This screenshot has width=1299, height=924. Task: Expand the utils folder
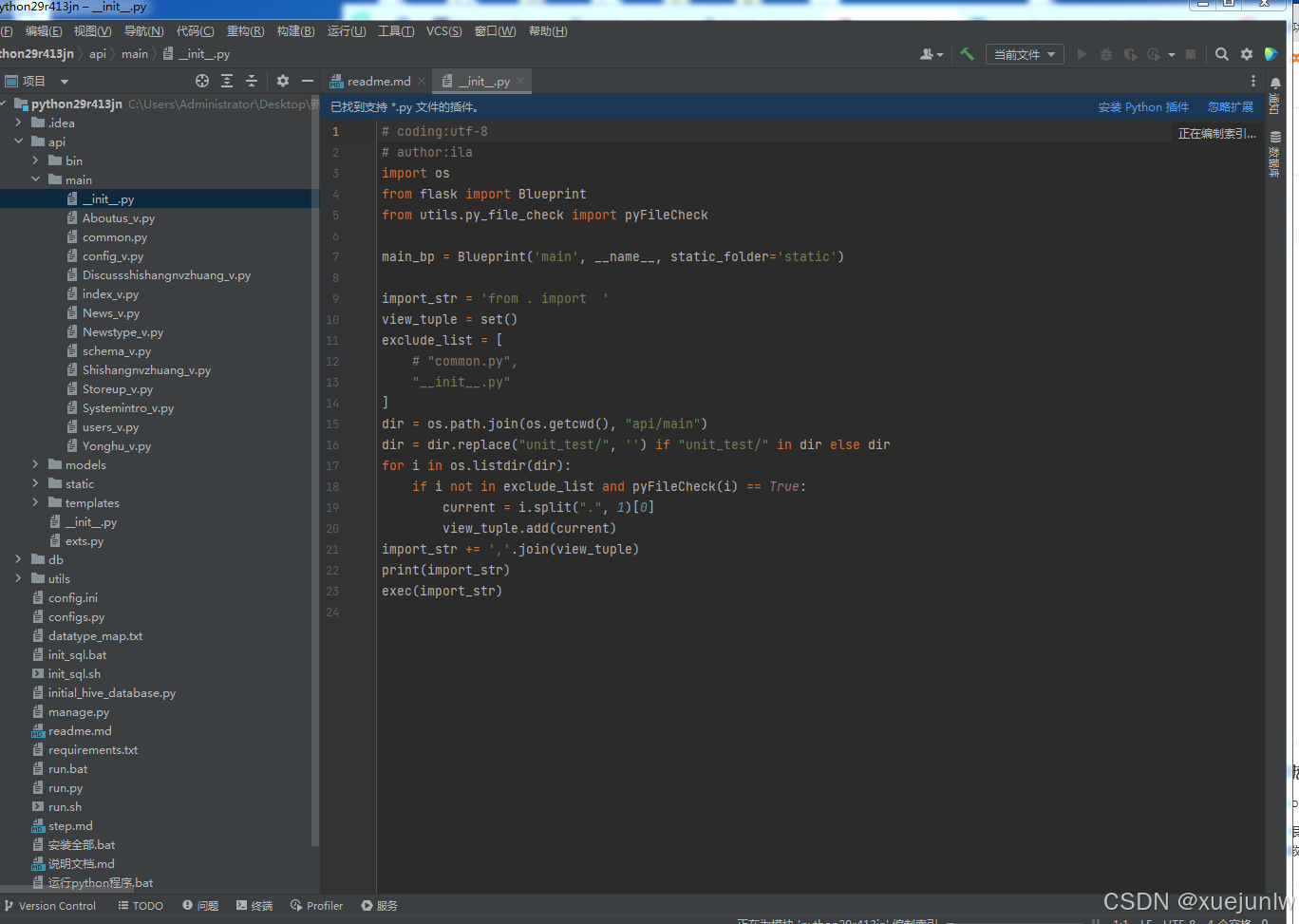pos(18,578)
